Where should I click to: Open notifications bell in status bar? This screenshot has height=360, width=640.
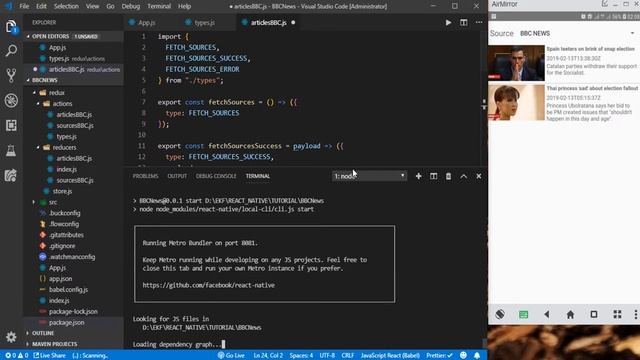pos(477,356)
